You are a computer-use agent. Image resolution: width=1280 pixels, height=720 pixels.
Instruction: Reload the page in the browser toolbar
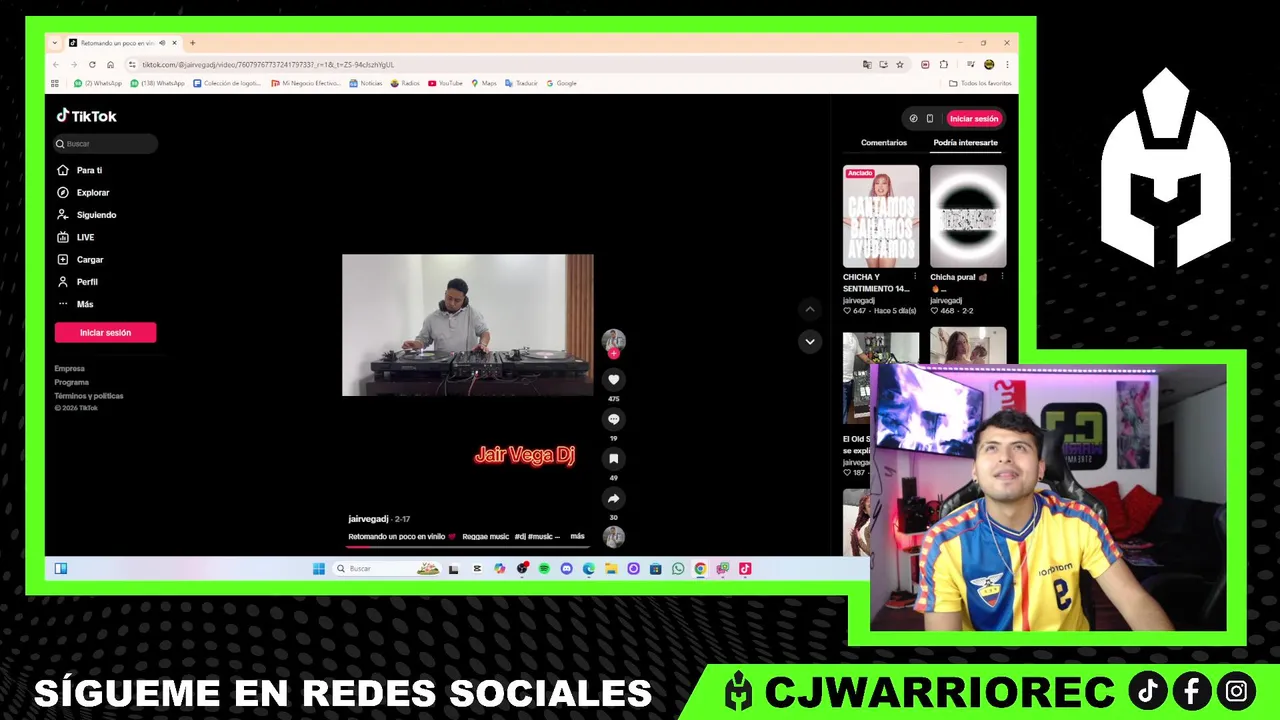(92, 64)
